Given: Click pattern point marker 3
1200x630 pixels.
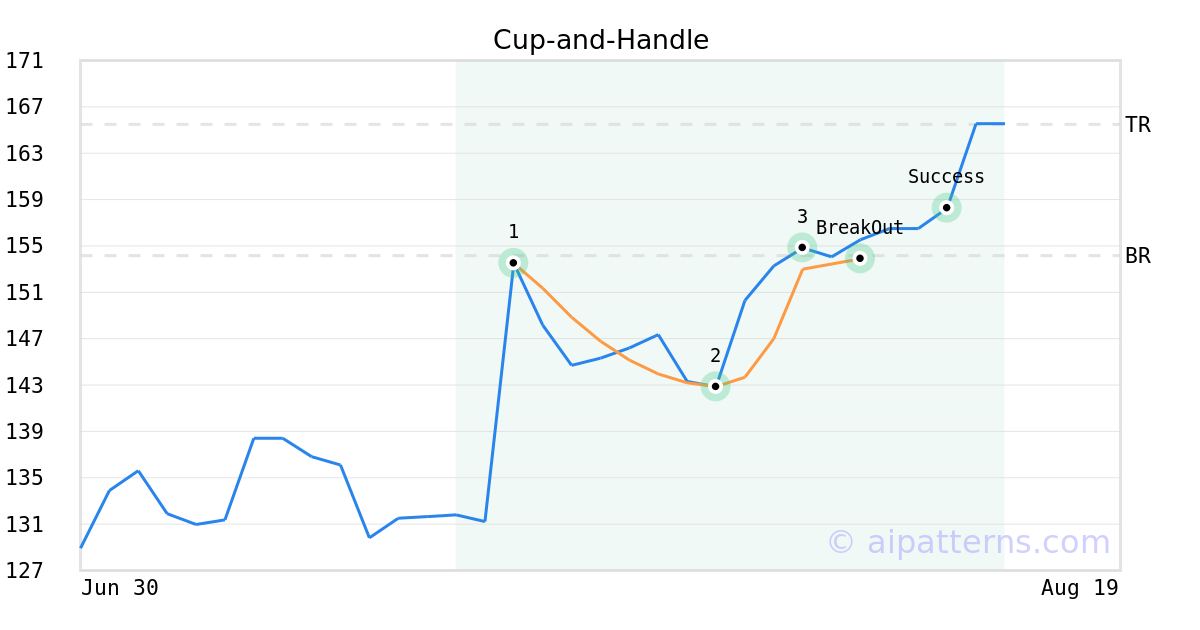Looking at the screenshot, I should tap(802, 247).
